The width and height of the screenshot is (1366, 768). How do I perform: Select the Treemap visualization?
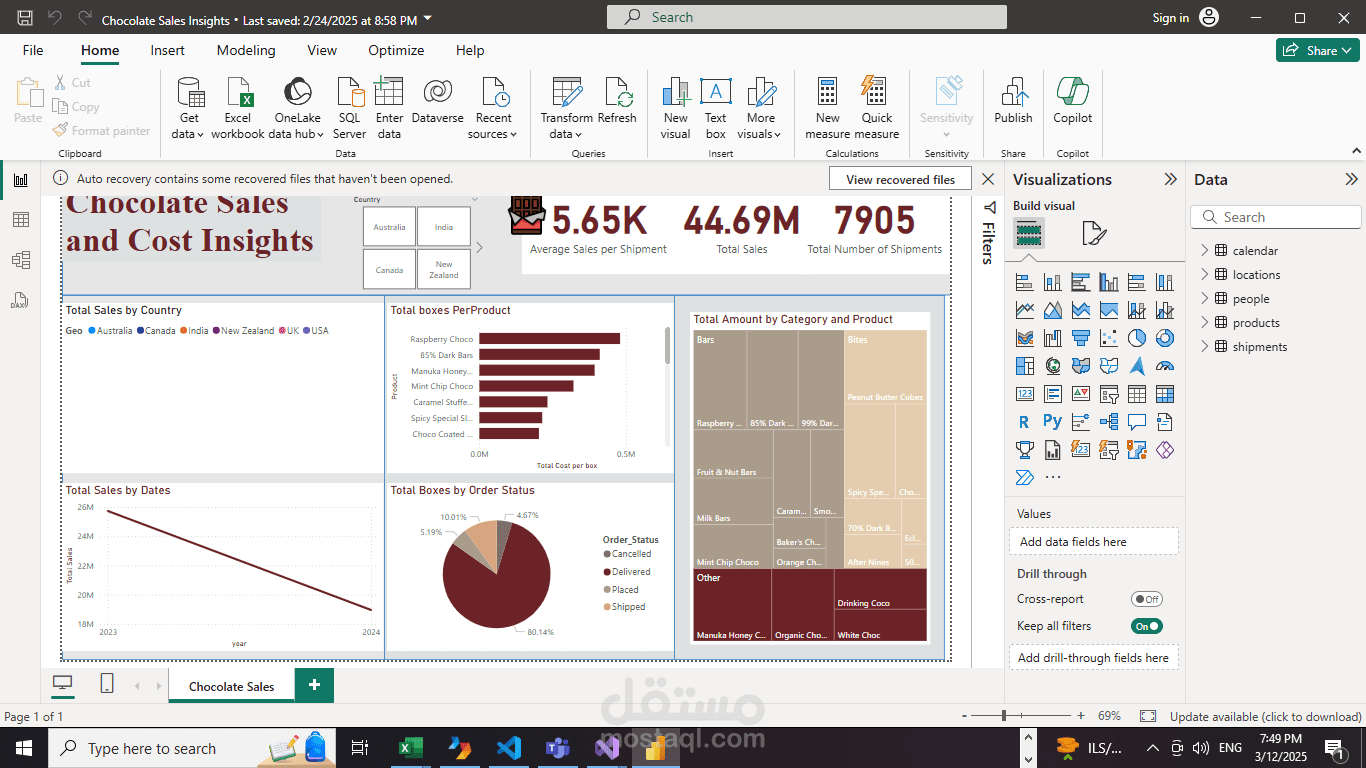1025,366
